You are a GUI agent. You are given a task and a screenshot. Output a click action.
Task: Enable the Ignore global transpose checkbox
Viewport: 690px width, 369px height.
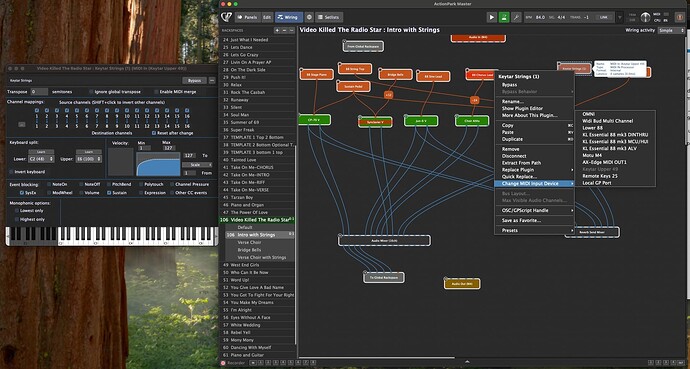[x=91, y=92]
